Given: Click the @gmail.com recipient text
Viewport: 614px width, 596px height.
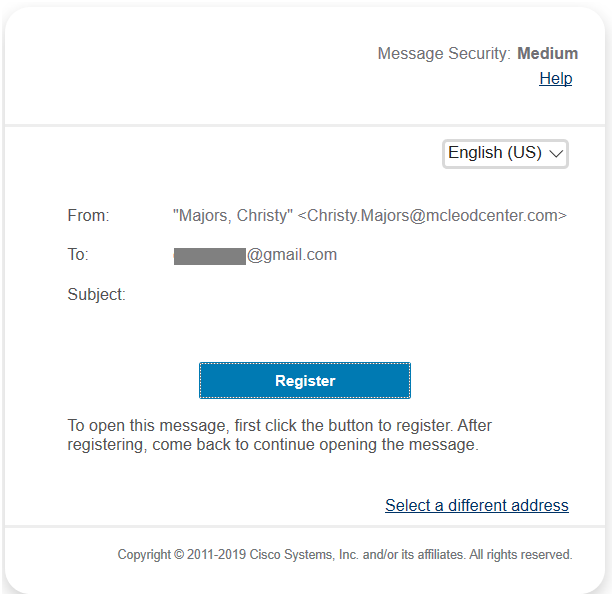Looking at the screenshot, I should [292, 255].
